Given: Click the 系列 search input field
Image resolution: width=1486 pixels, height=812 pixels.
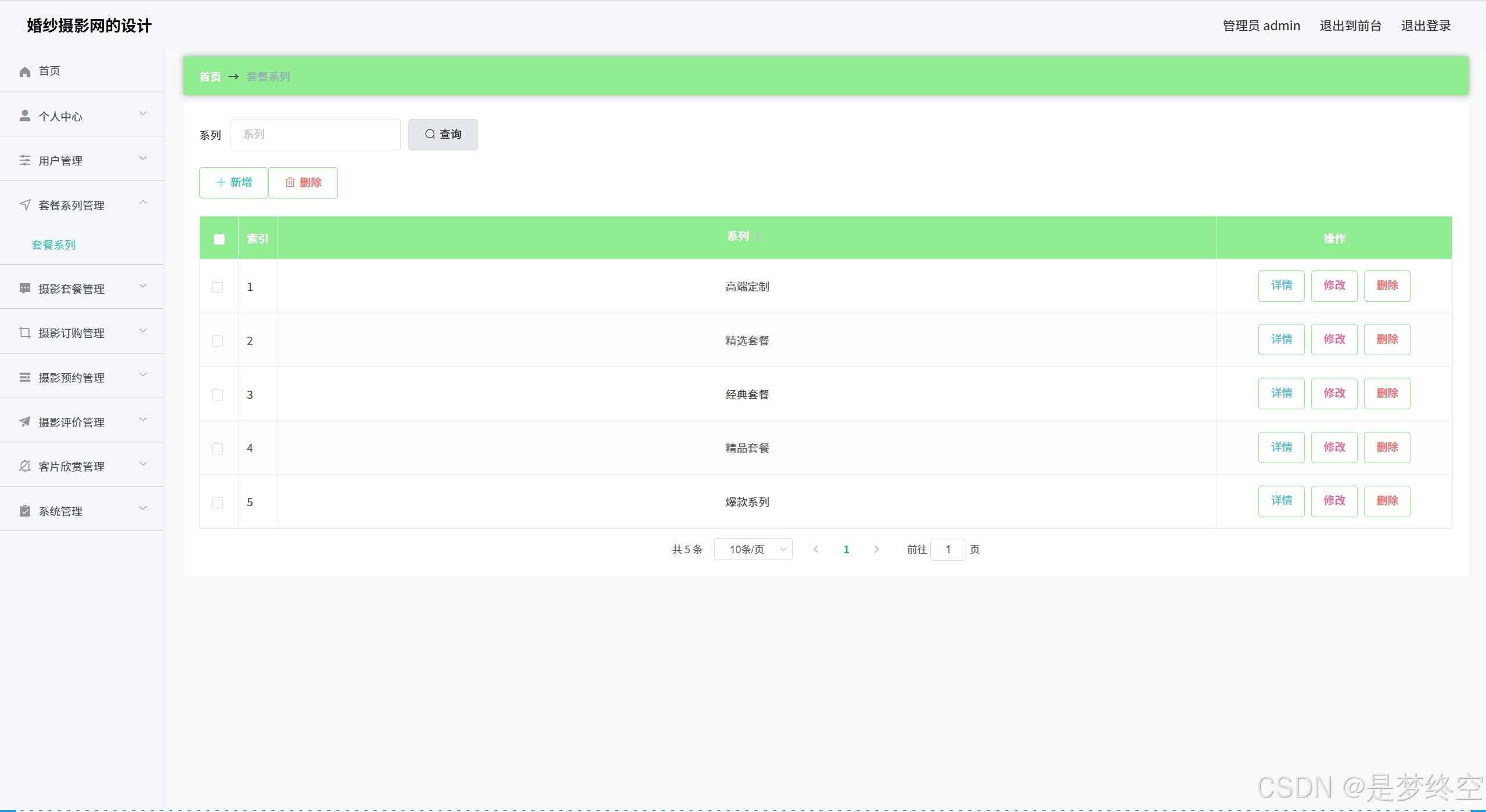Looking at the screenshot, I should coord(315,135).
